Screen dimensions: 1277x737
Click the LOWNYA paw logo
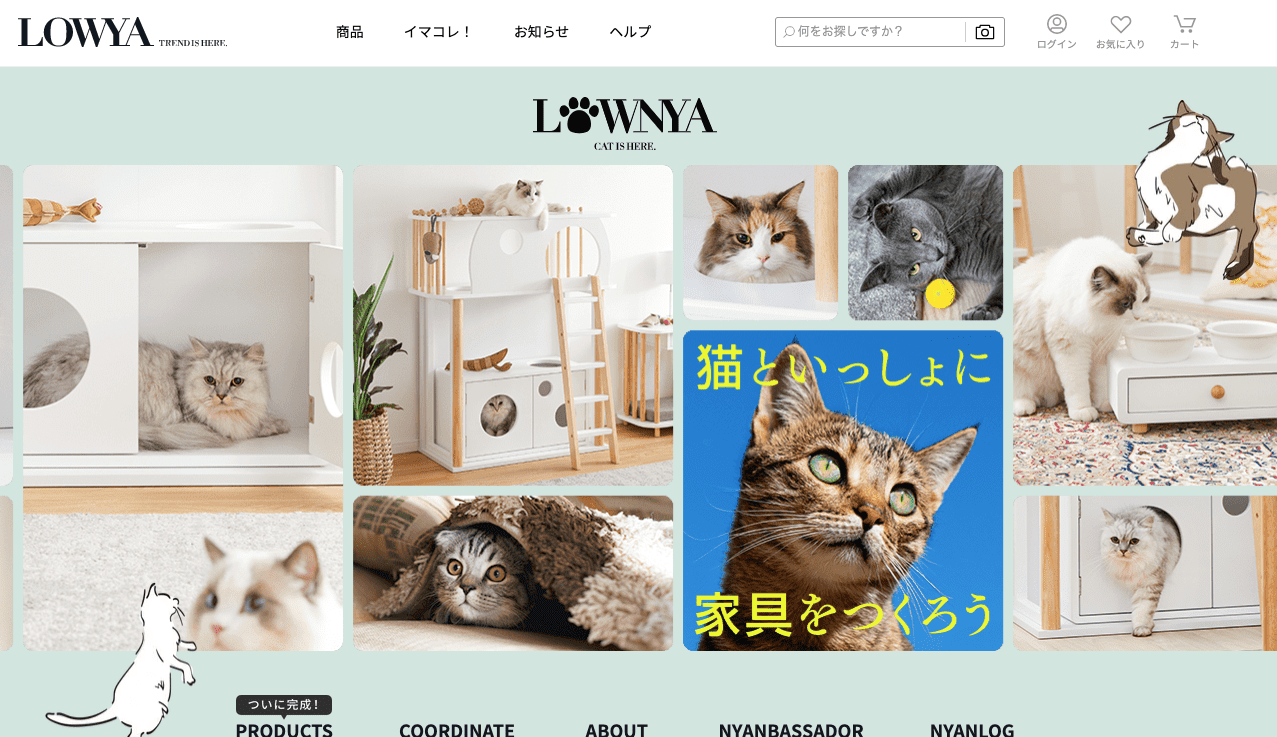625,123
